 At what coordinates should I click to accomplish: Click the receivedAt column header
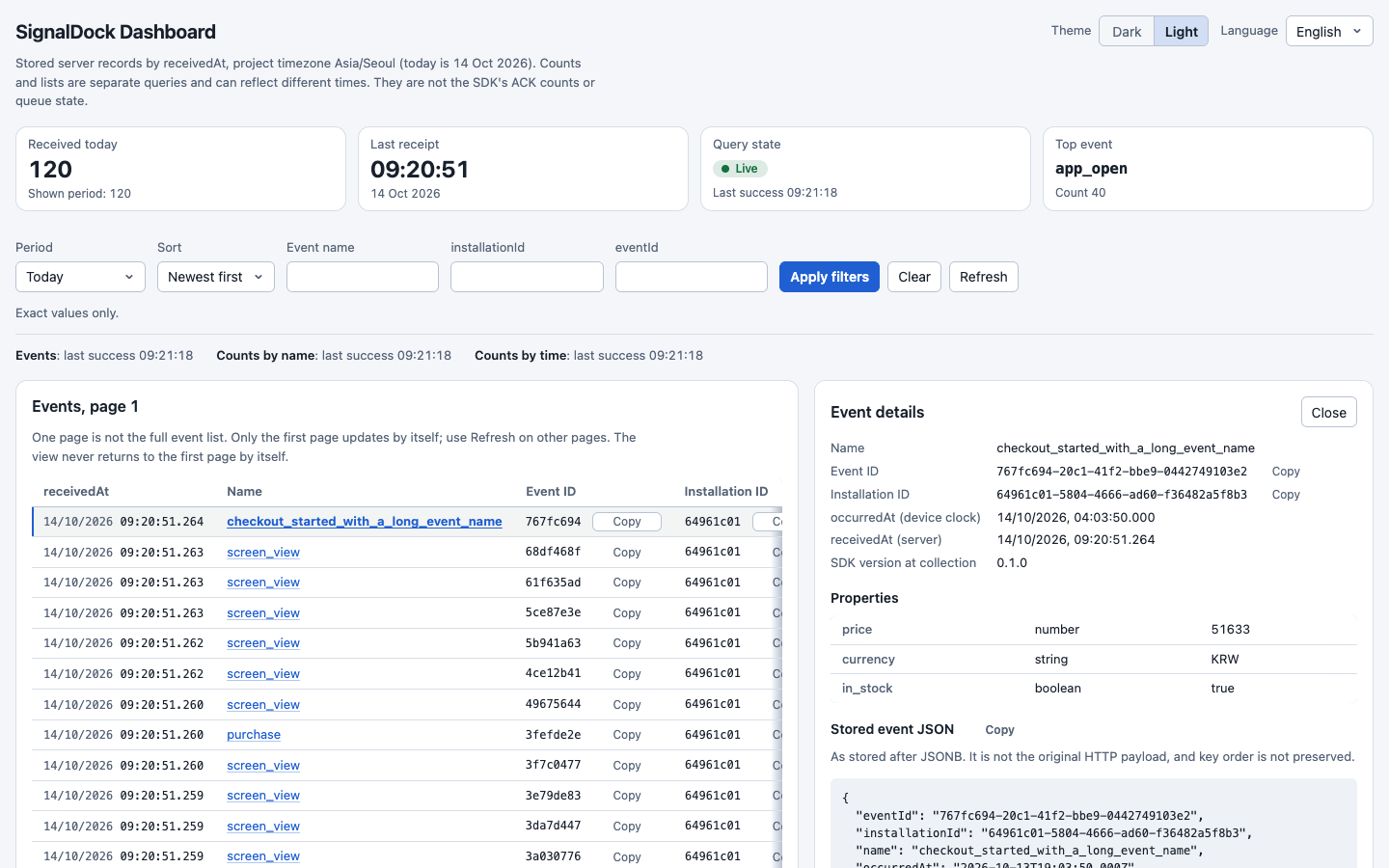[76, 492]
